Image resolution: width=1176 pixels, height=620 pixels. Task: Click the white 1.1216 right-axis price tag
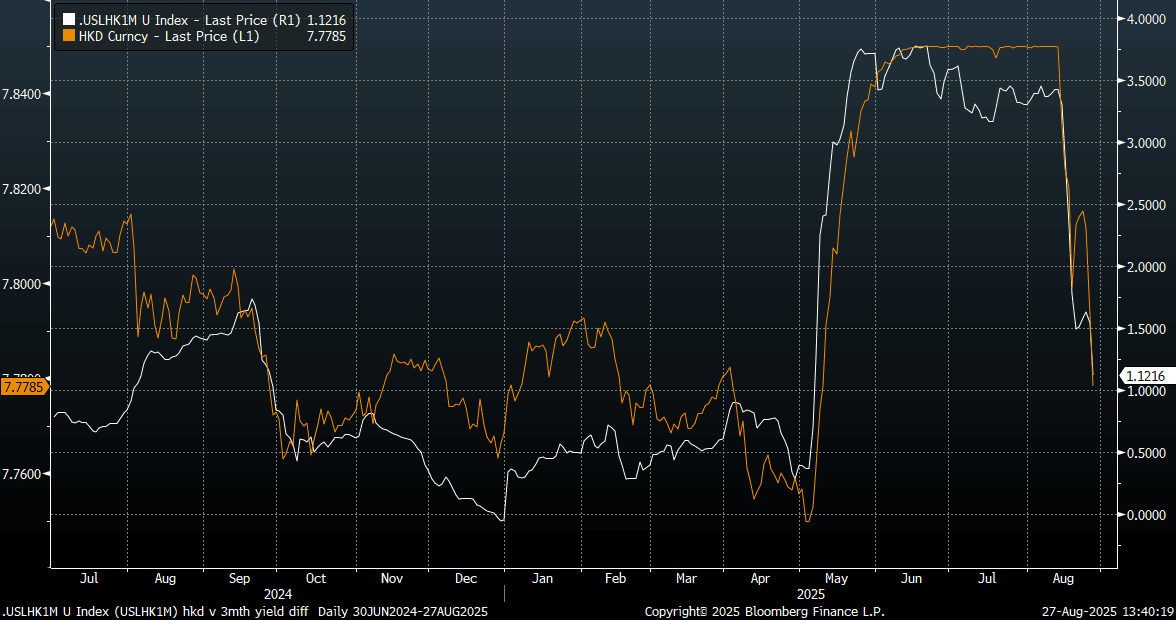coord(1143,376)
